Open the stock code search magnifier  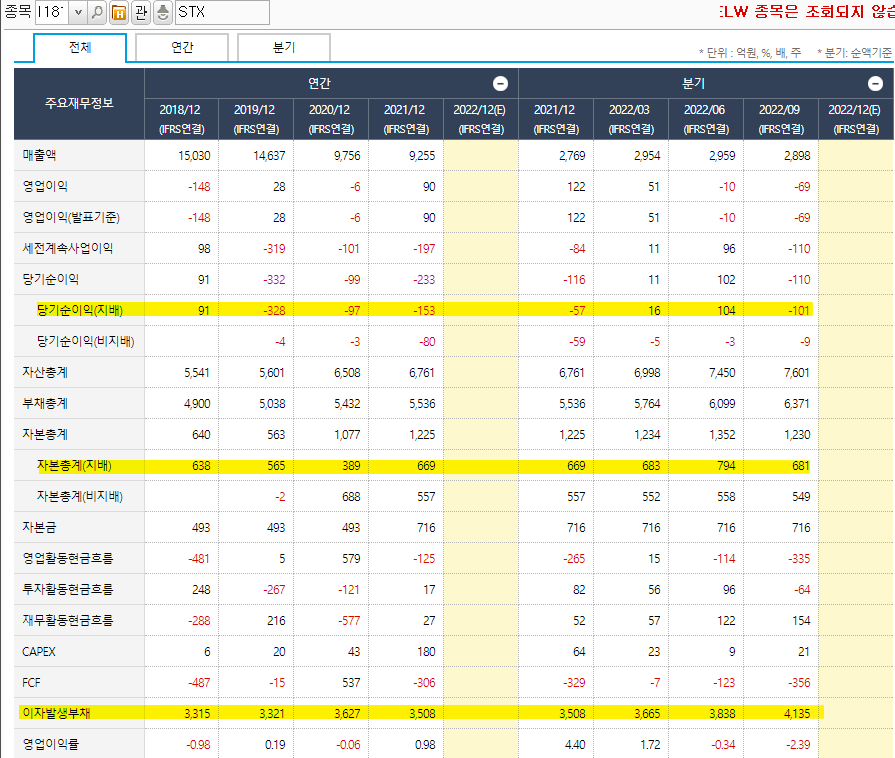(98, 14)
